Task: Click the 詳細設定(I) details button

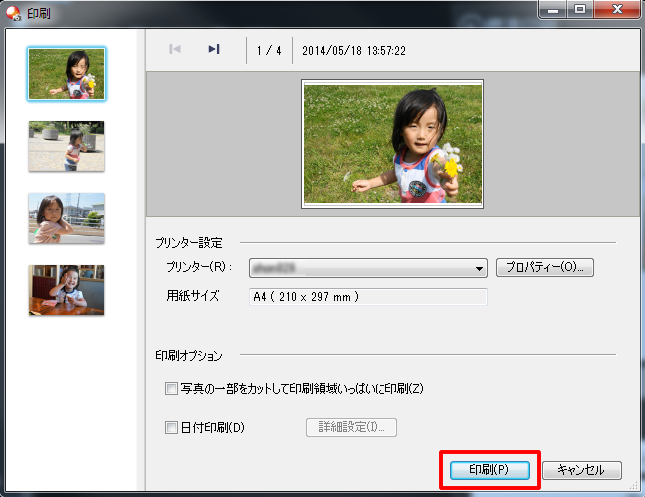Action: (x=350, y=428)
